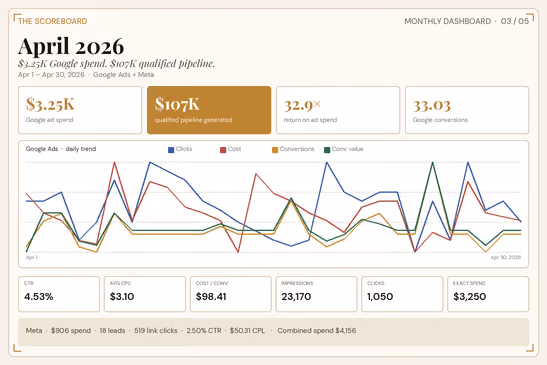Click the green Conv. value legend swatch

[327, 150]
